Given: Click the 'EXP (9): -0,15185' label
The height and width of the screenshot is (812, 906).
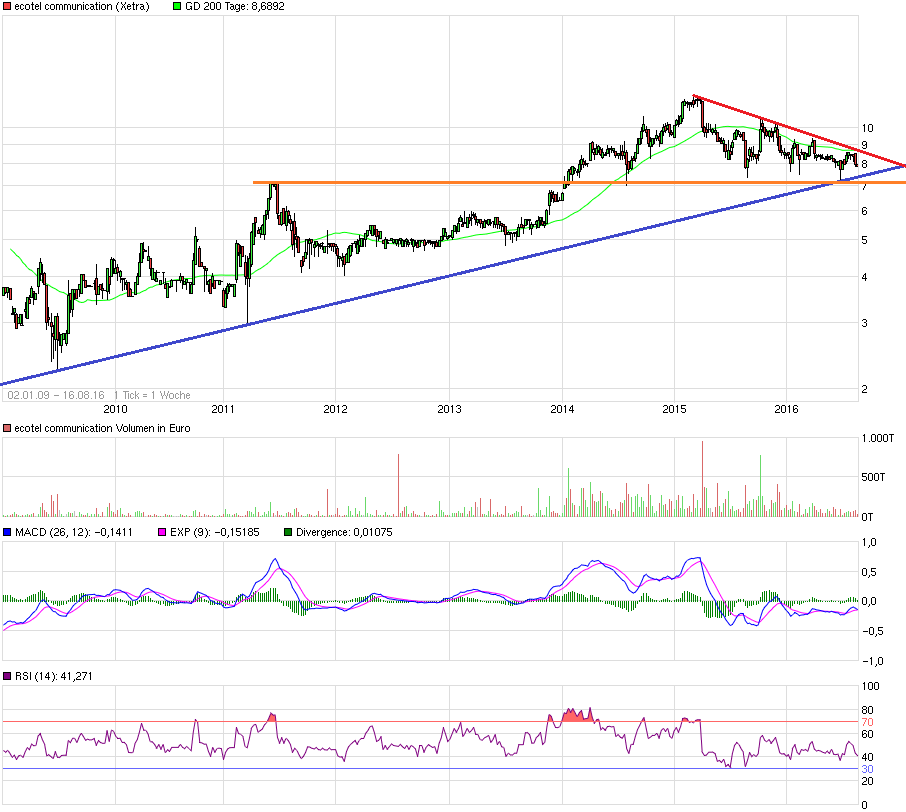Looking at the screenshot, I should [x=215, y=532].
